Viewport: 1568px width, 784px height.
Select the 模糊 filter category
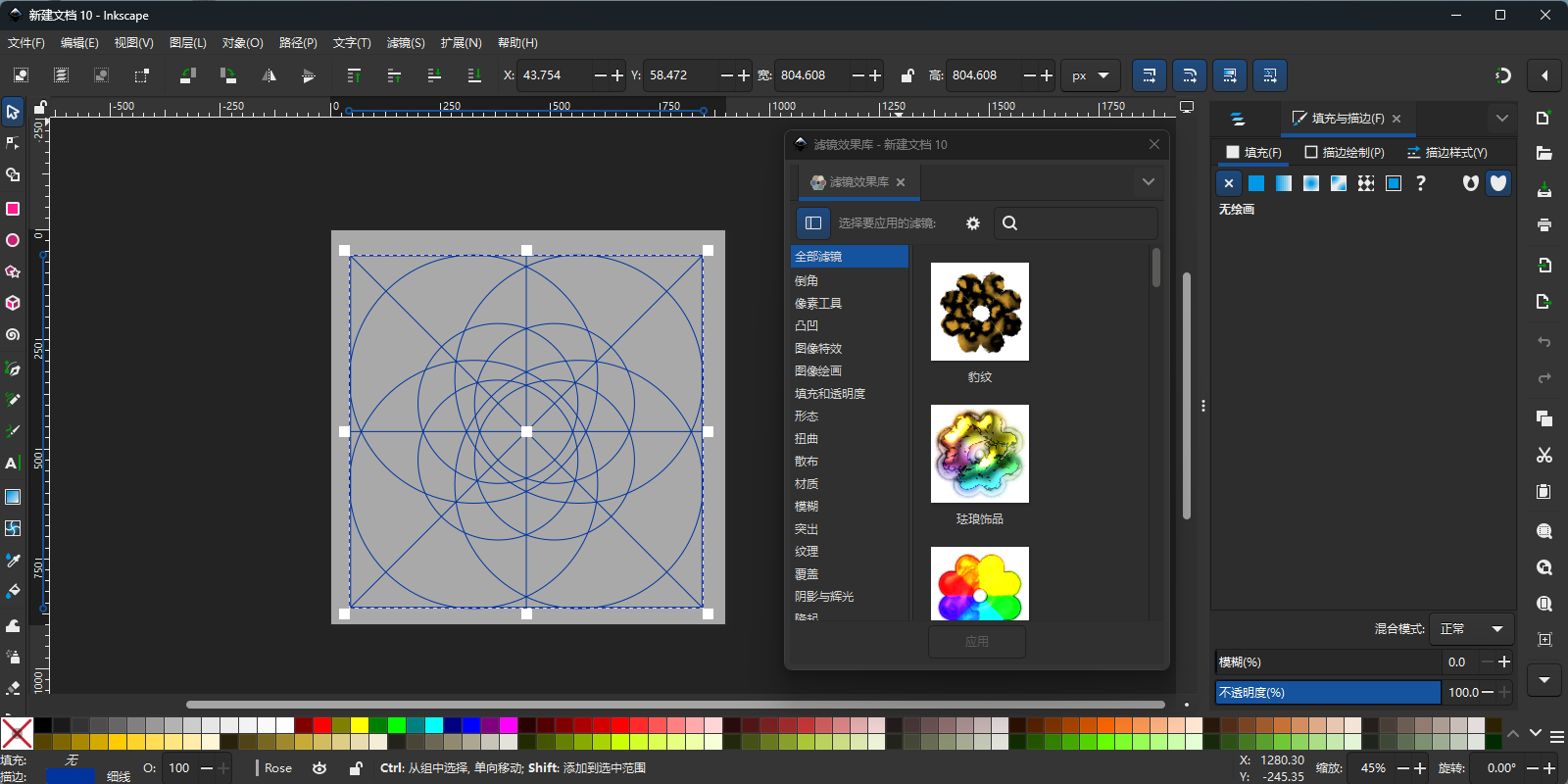point(807,507)
